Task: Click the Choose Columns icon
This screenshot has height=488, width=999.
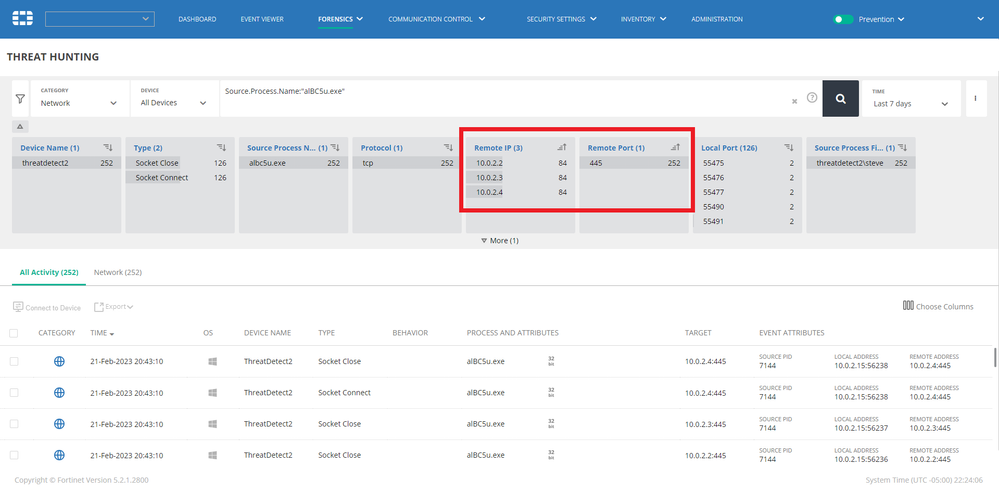Action: pos(908,306)
